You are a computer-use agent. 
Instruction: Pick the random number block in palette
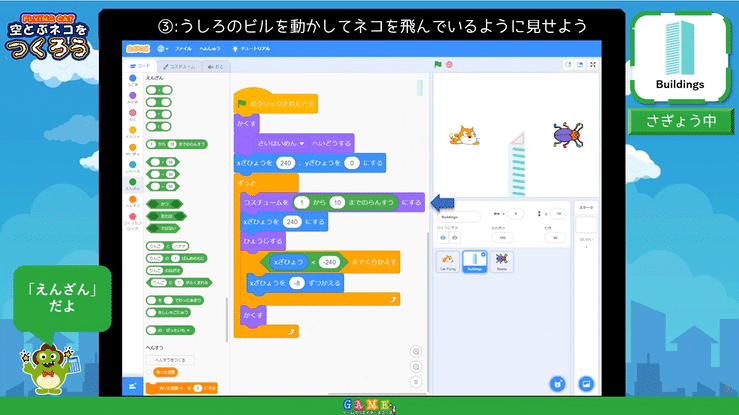pos(177,144)
